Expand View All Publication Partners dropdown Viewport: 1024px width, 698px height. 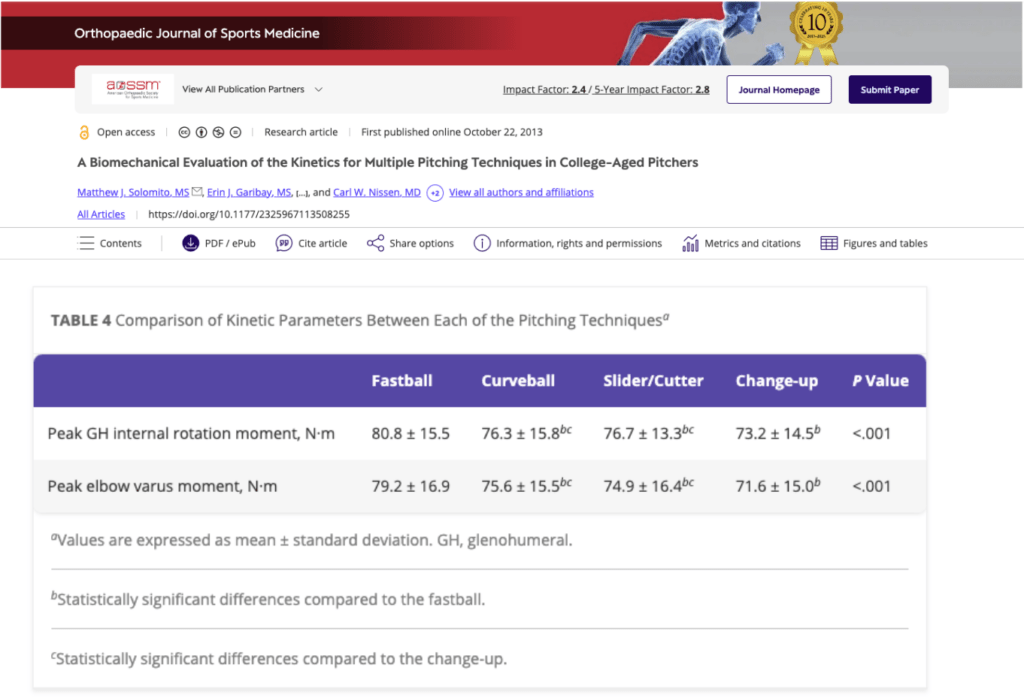click(x=318, y=89)
